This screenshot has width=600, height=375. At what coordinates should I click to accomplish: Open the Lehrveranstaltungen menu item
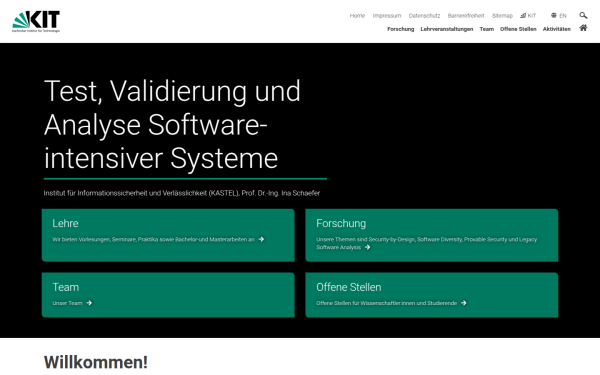coord(447,29)
